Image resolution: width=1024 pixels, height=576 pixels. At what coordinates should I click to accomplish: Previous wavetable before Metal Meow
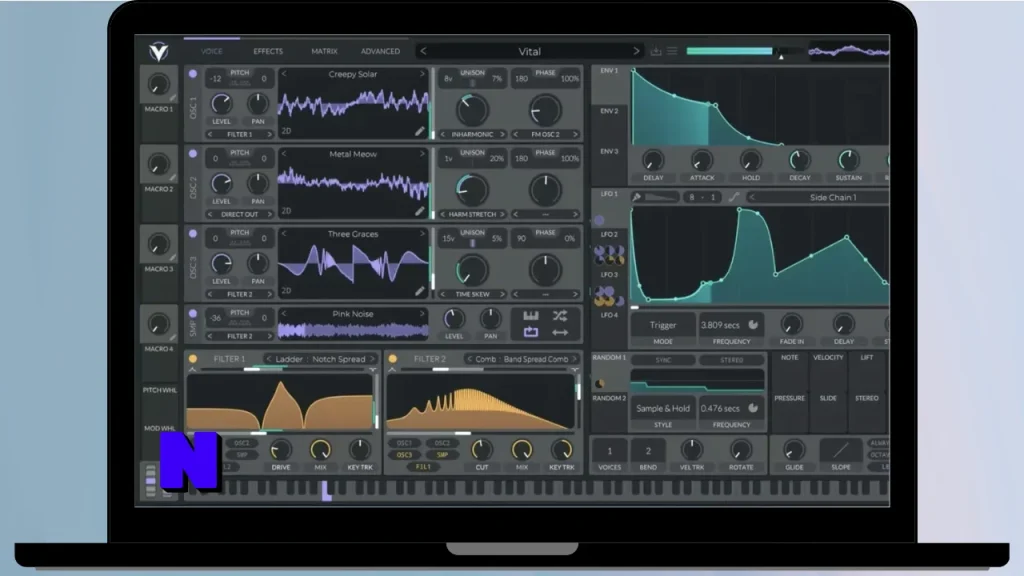point(284,153)
